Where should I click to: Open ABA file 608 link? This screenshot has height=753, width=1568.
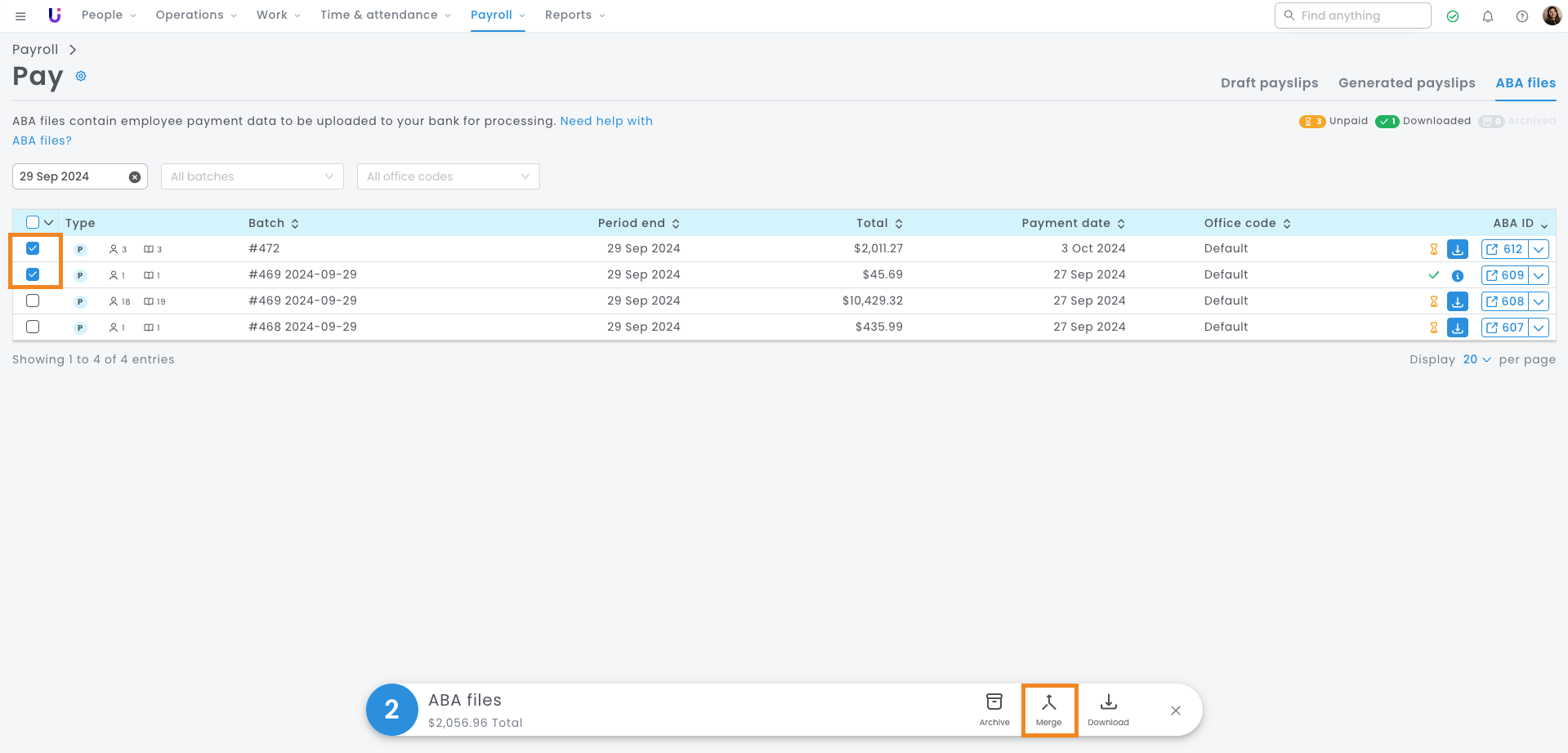[x=1504, y=301]
